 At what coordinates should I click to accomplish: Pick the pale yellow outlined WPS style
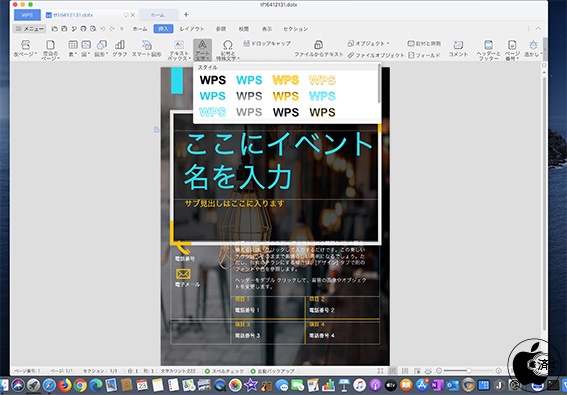point(322,80)
